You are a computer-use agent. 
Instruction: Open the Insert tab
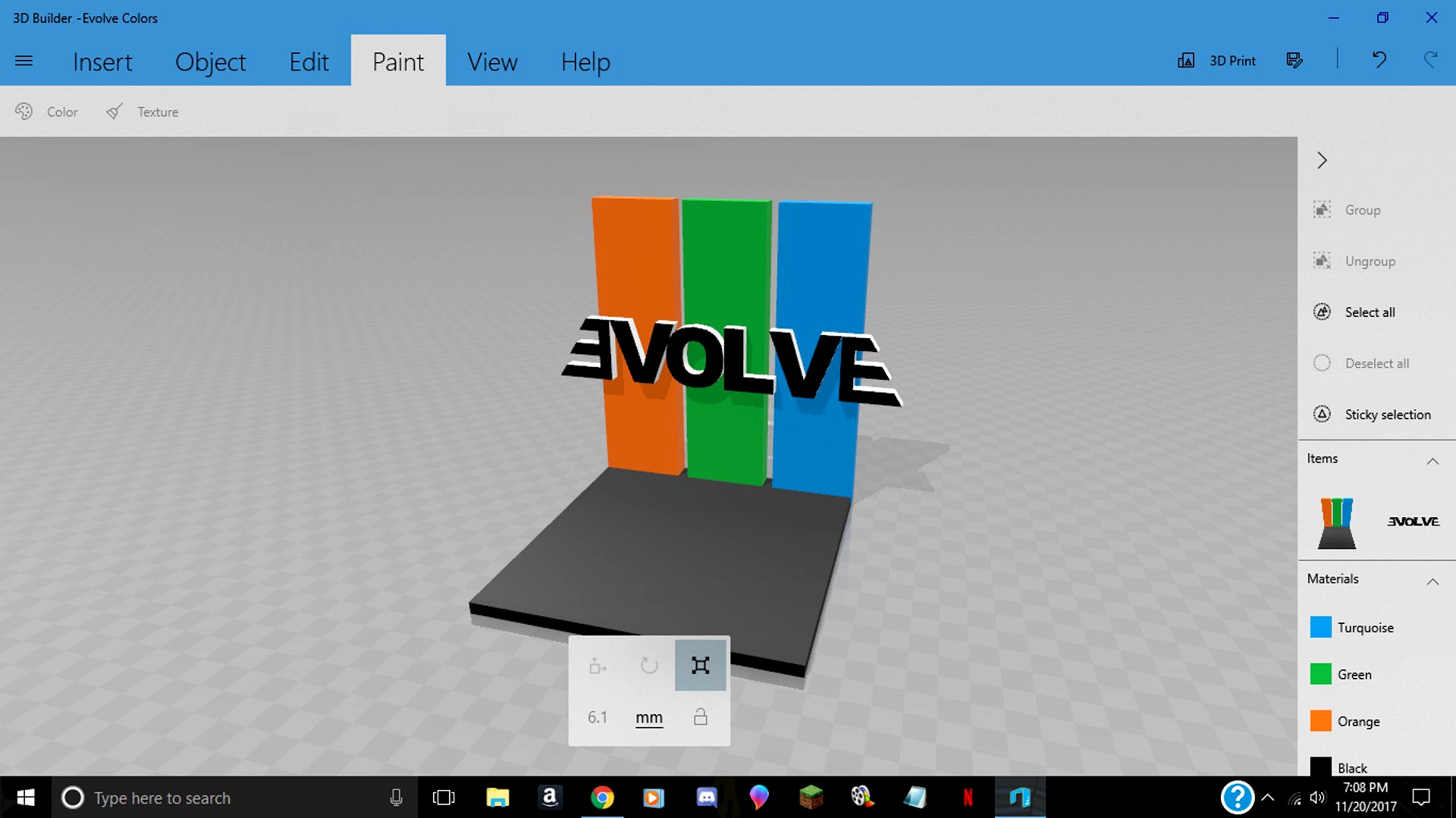102,61
